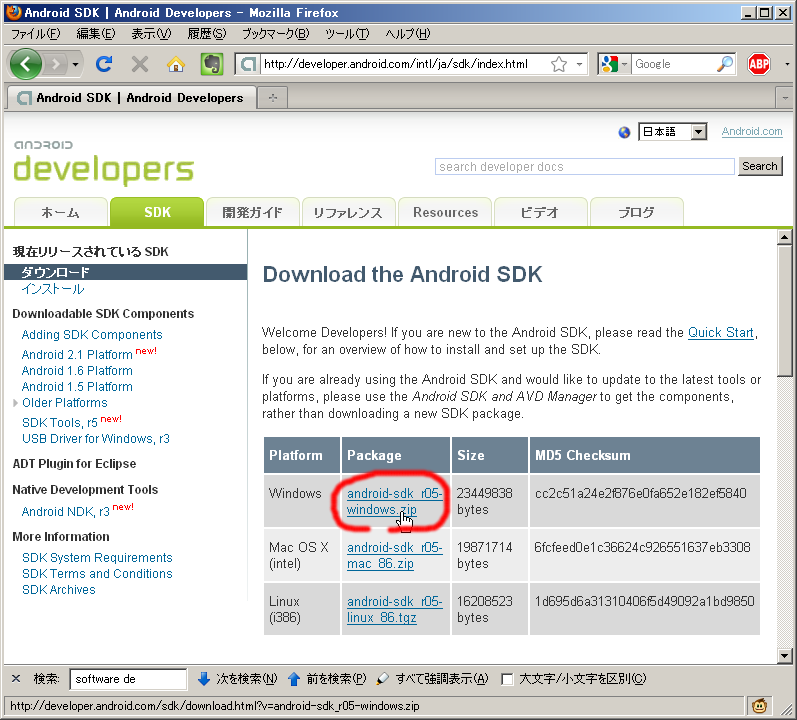Open the ビデオ tab

coord(540,212)
